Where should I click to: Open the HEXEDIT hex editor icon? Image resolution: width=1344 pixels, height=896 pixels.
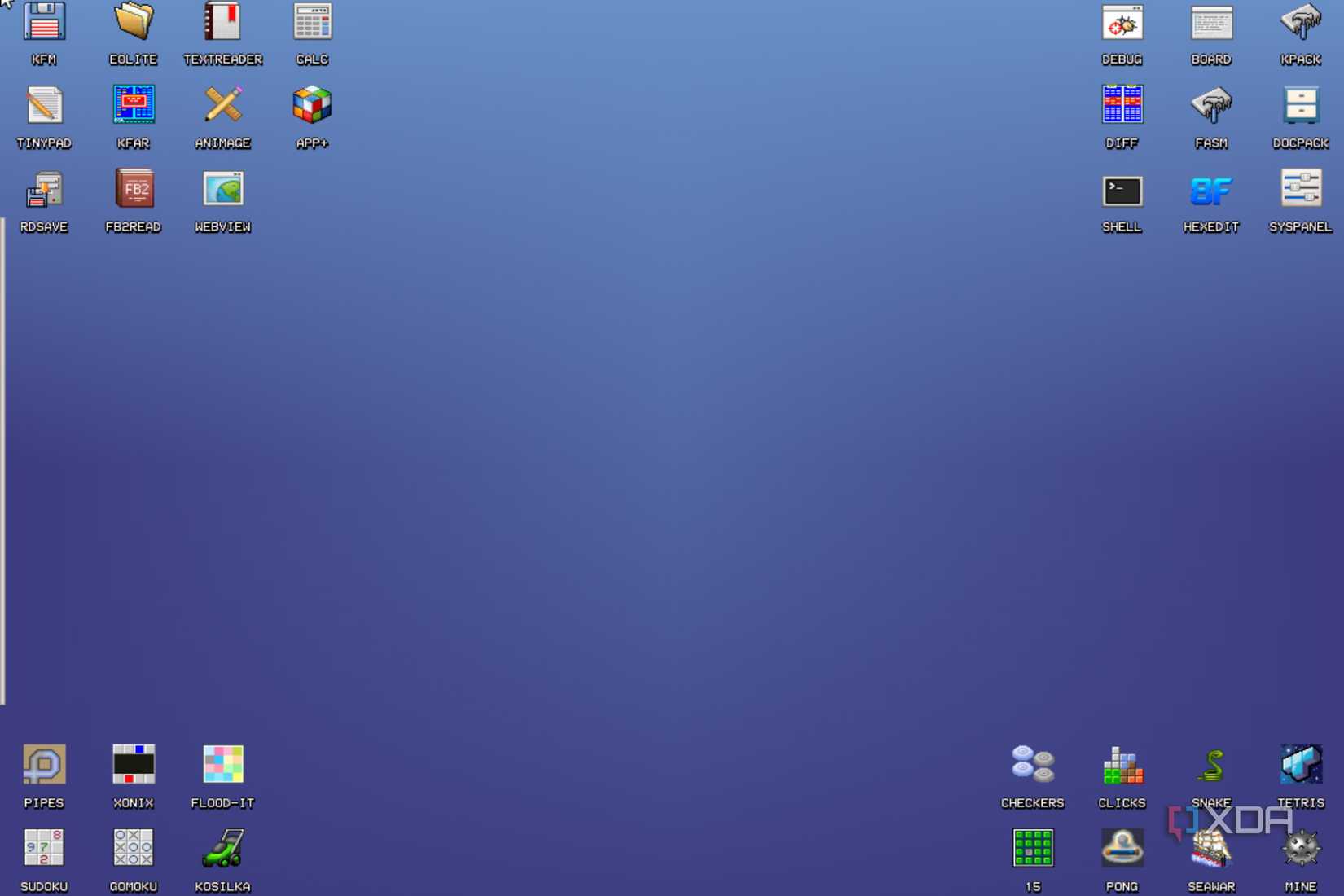coord(1211,191)
